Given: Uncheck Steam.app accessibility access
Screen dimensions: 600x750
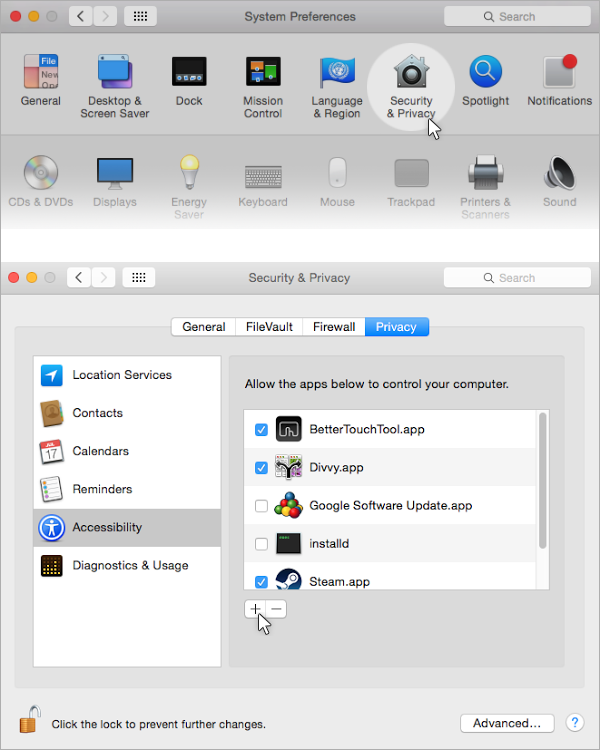Looking at the screenshot, I should 261,582.
